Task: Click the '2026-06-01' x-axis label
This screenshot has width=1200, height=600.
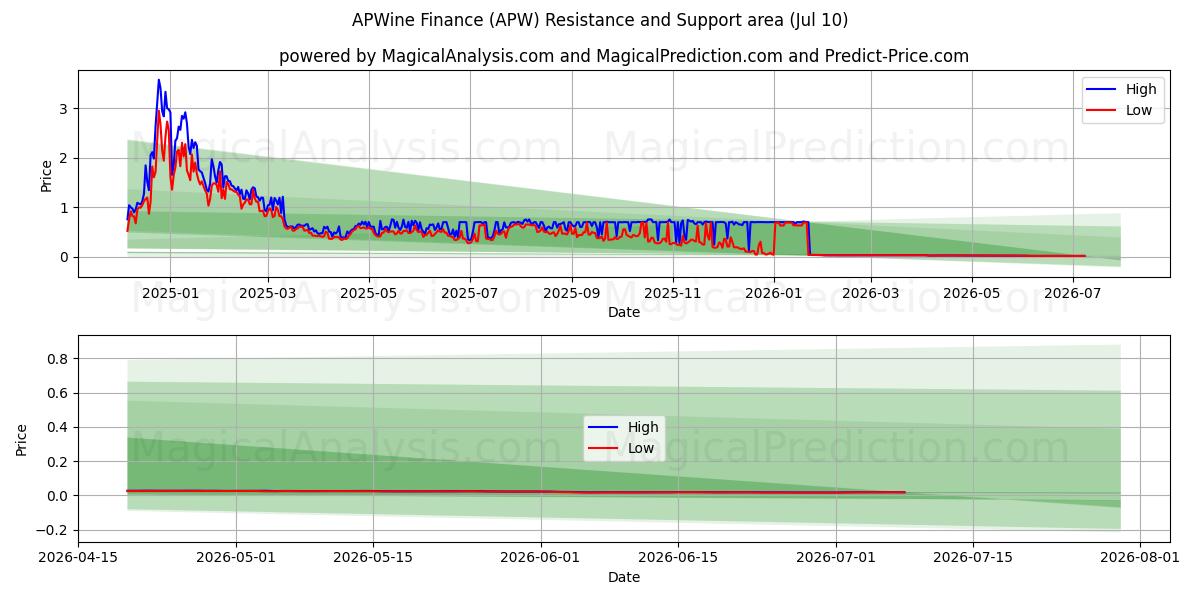Action: click(x=540, y=558)
